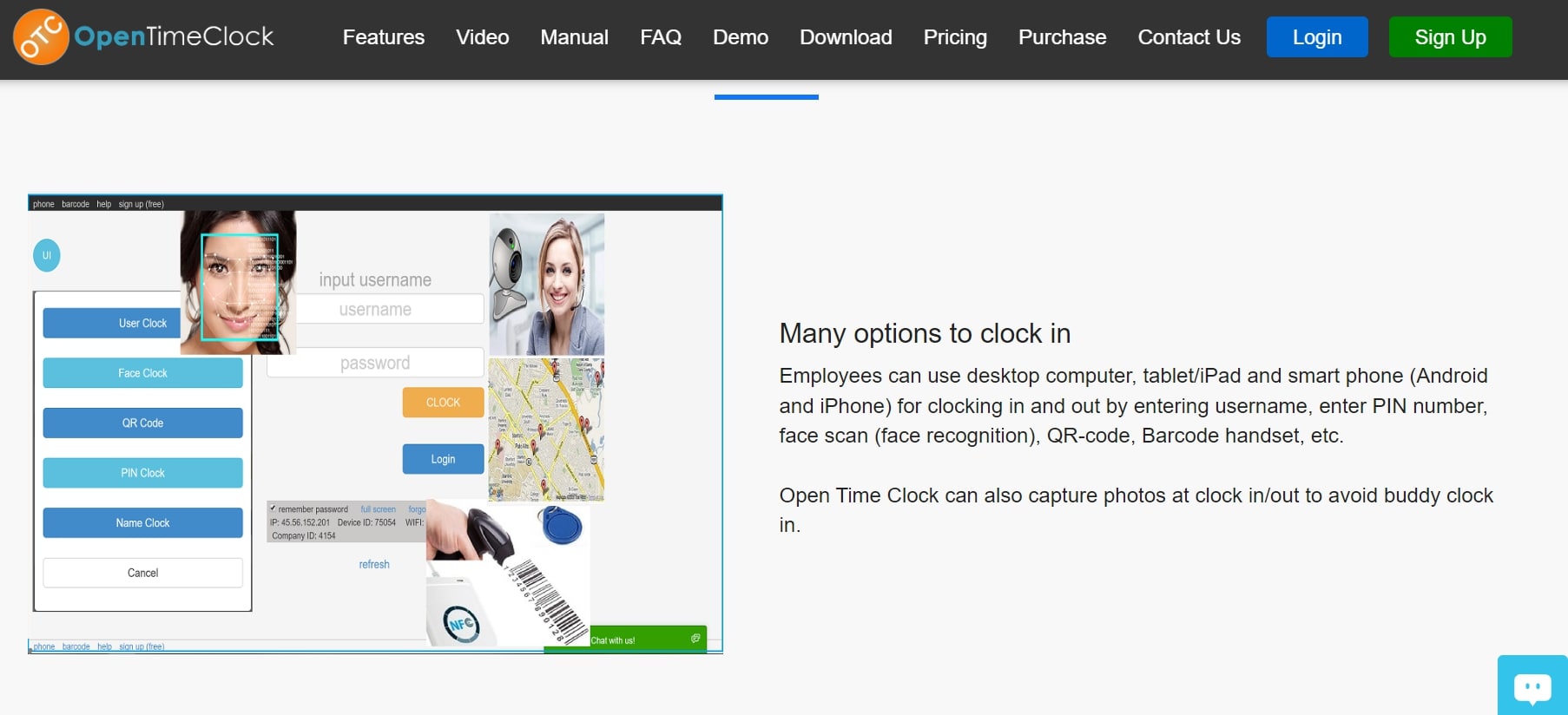Screen dimensions: 1568x715
Task: Open the Purchase page
Action: [1062, 37]
